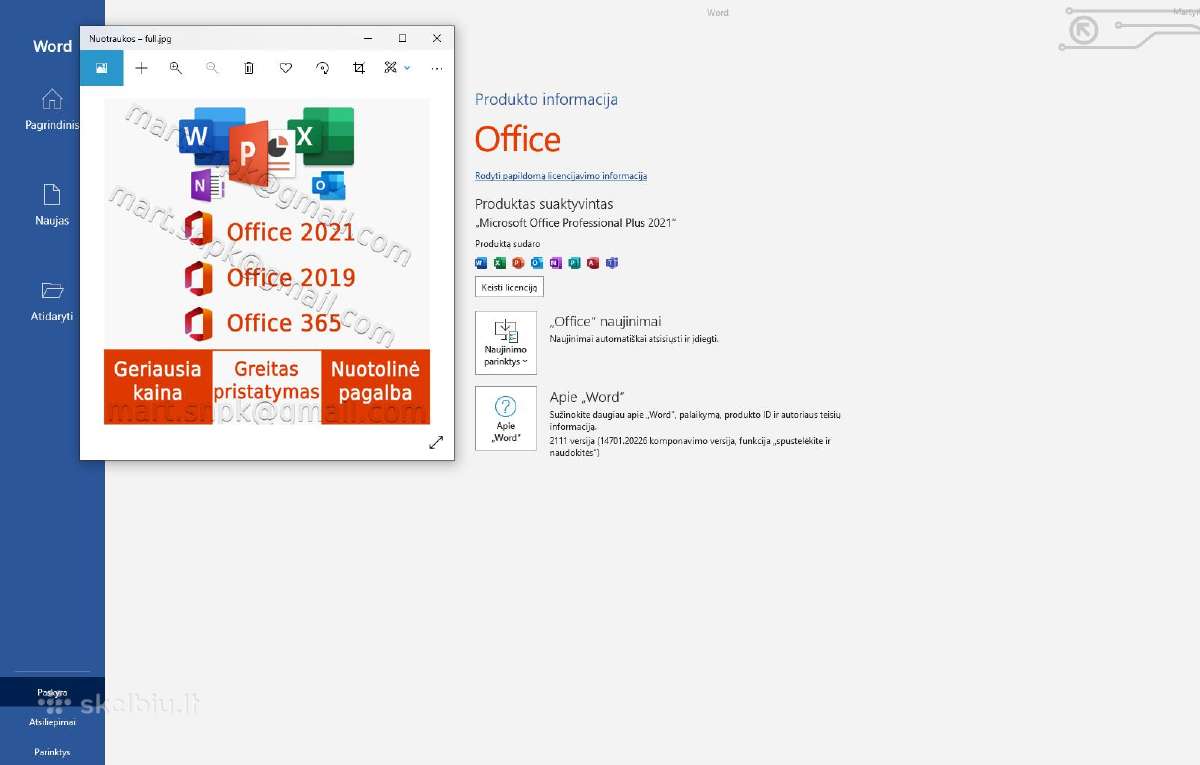Maximize the Nuotraukos photo window
The width and height of the screenshot is (1200, 765).
click(402, 38)
